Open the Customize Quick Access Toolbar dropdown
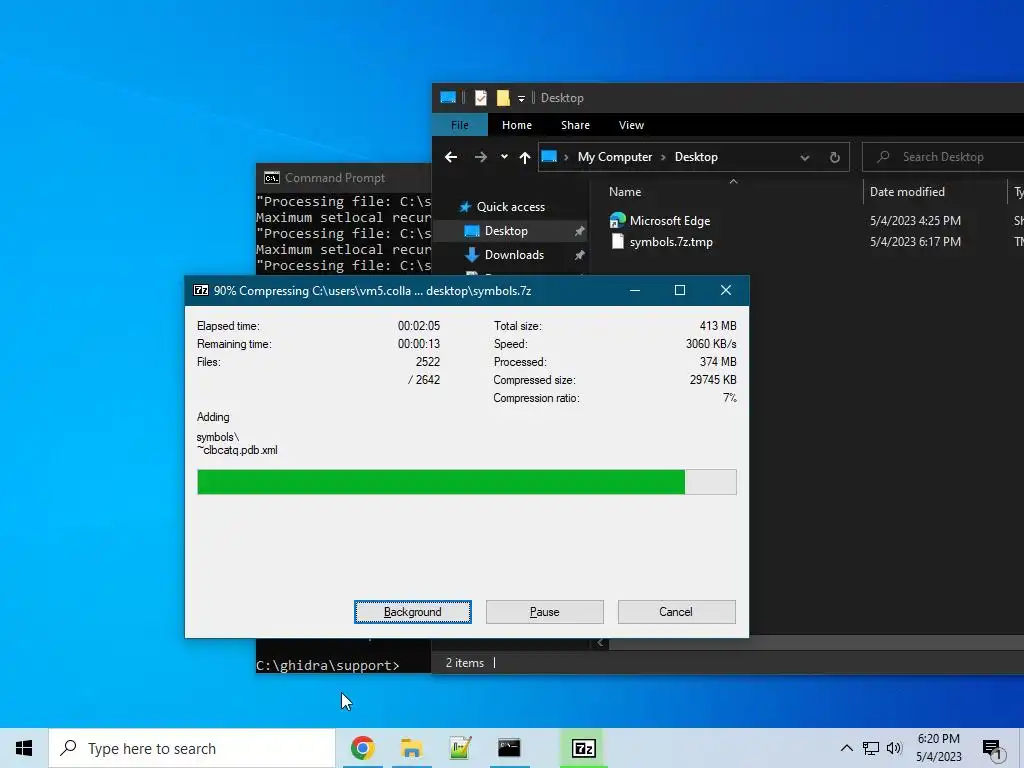This screenshot has width=1024, height=768. 521,99
